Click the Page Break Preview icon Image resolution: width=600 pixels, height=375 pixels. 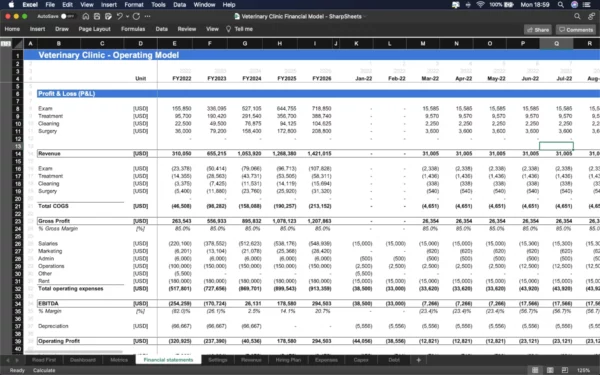tap(565, 370)
